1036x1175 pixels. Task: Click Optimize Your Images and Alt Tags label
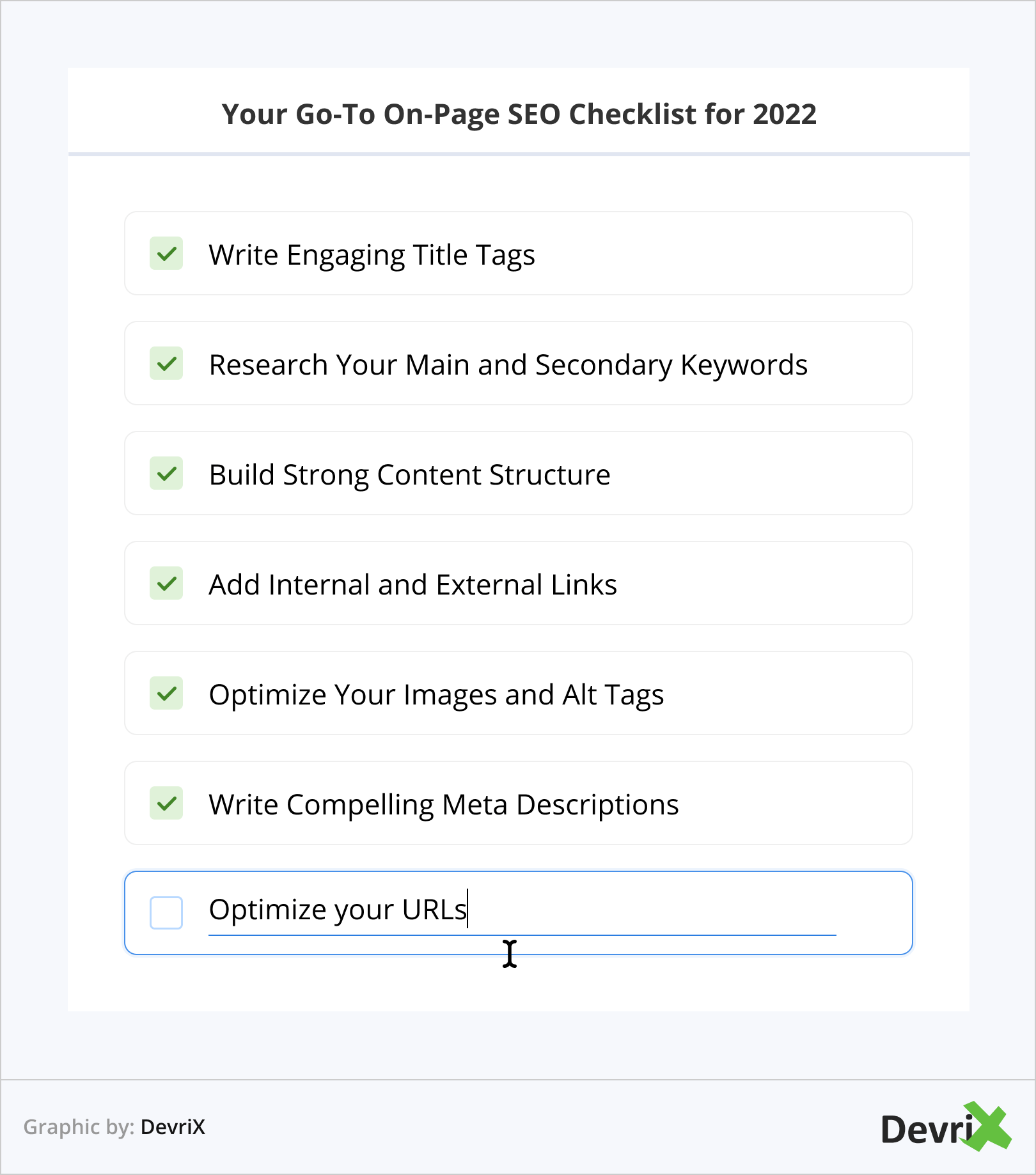pyautogui.click(x=436, y=695)
